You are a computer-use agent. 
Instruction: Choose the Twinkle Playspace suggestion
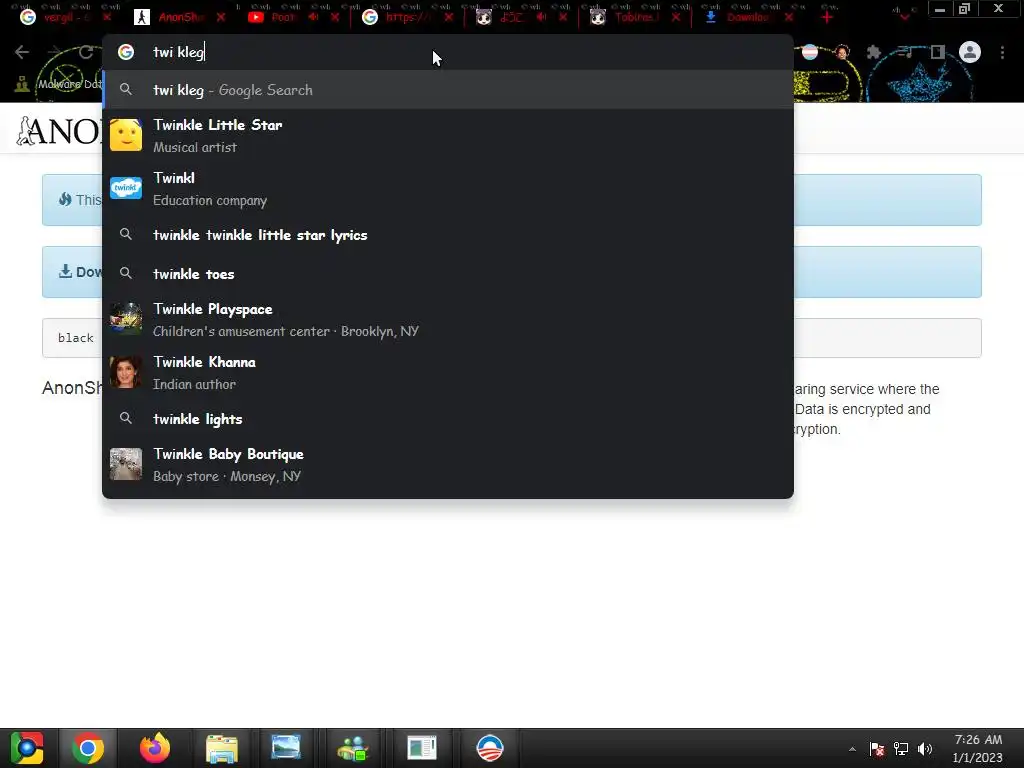tap(448, 320)
